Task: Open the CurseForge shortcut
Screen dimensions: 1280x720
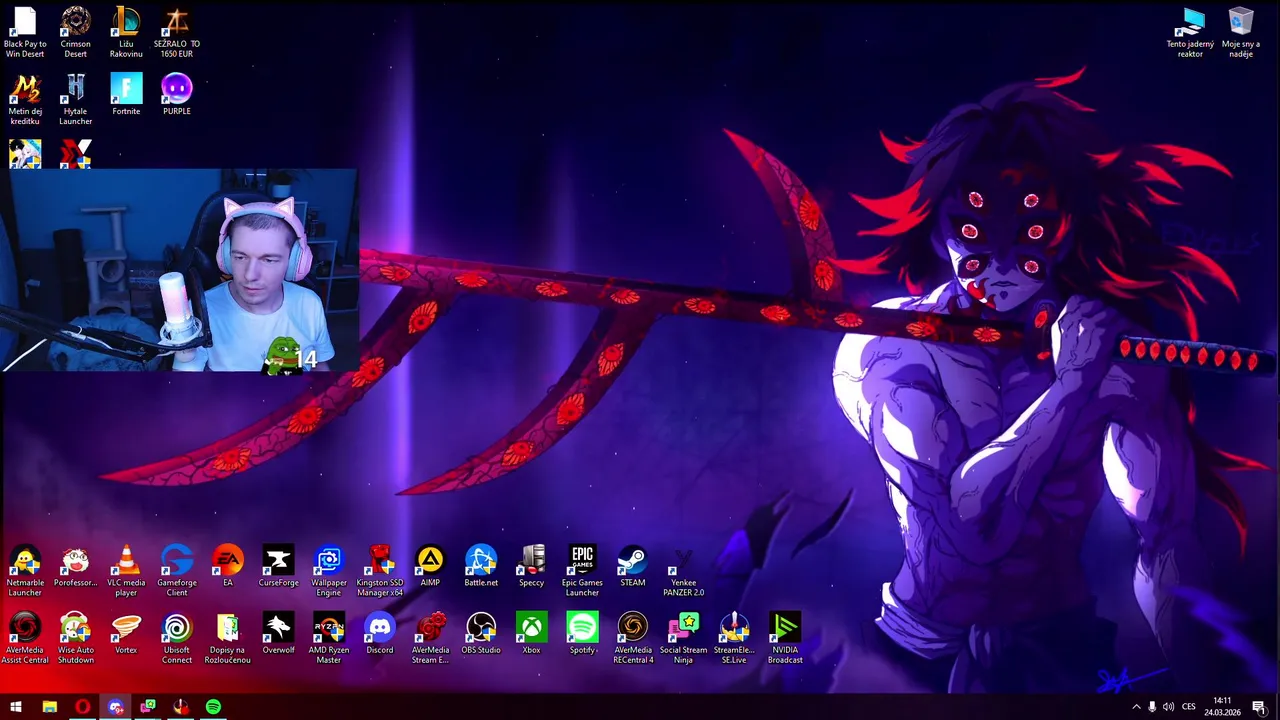Action: [x=278, y=566]
